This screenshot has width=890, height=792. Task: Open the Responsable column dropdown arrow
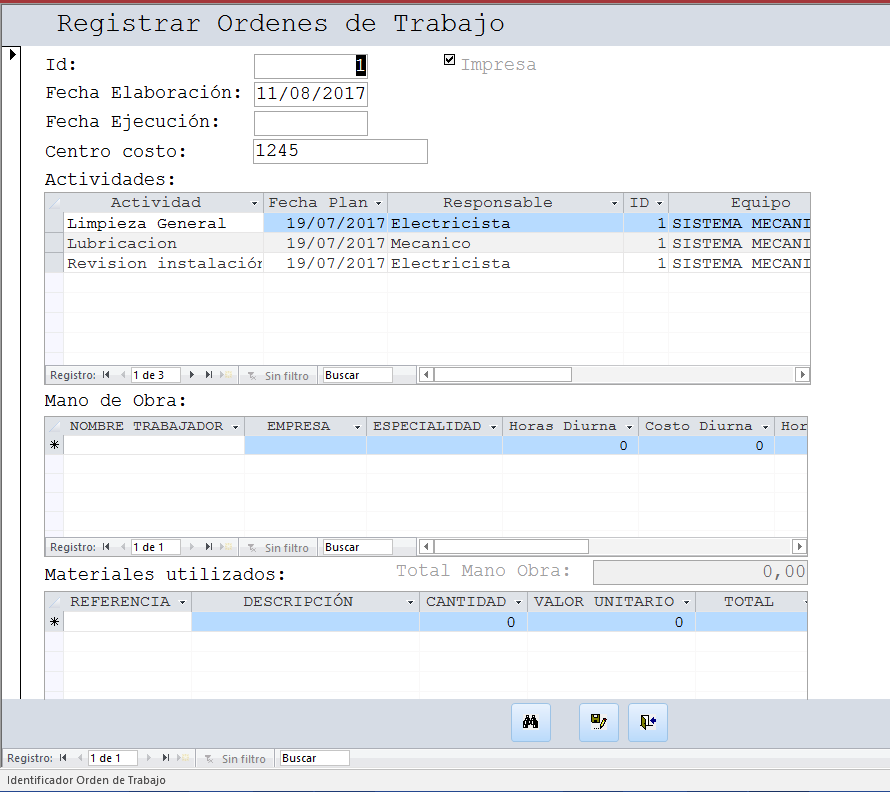(x=614, y=203)
